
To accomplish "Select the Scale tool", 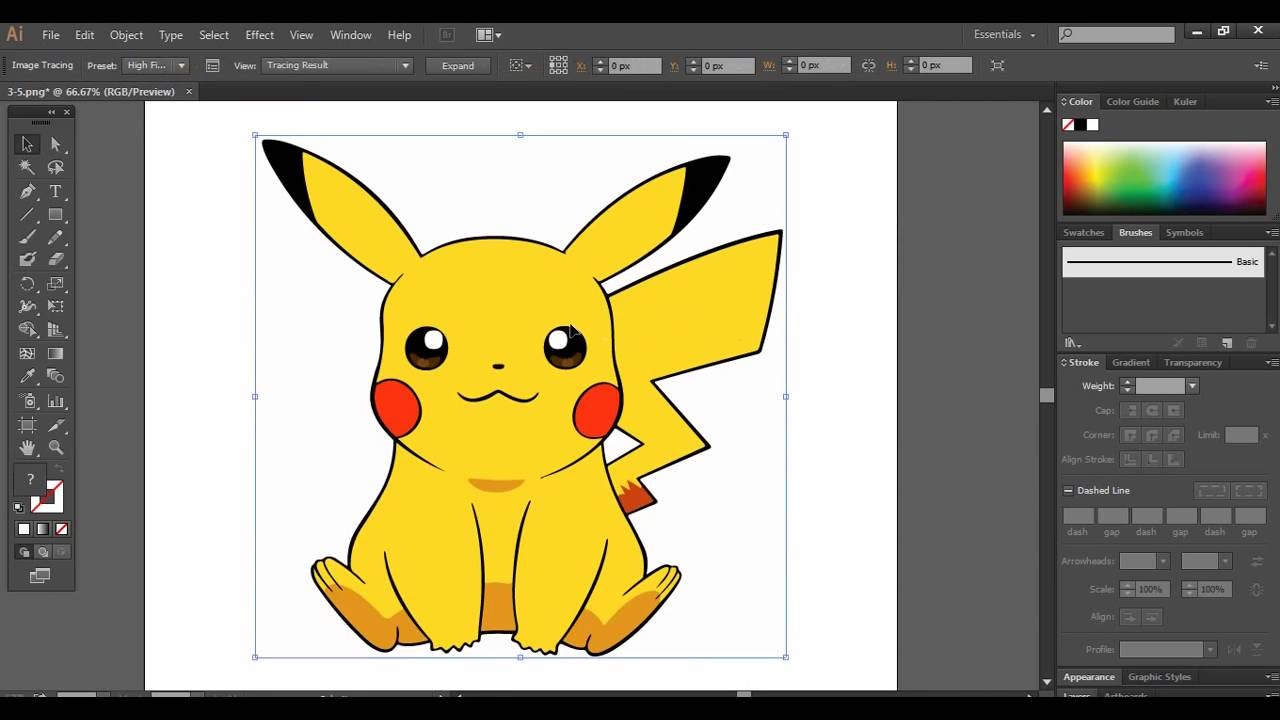I will pyautogui.click(x=56, y=284).
